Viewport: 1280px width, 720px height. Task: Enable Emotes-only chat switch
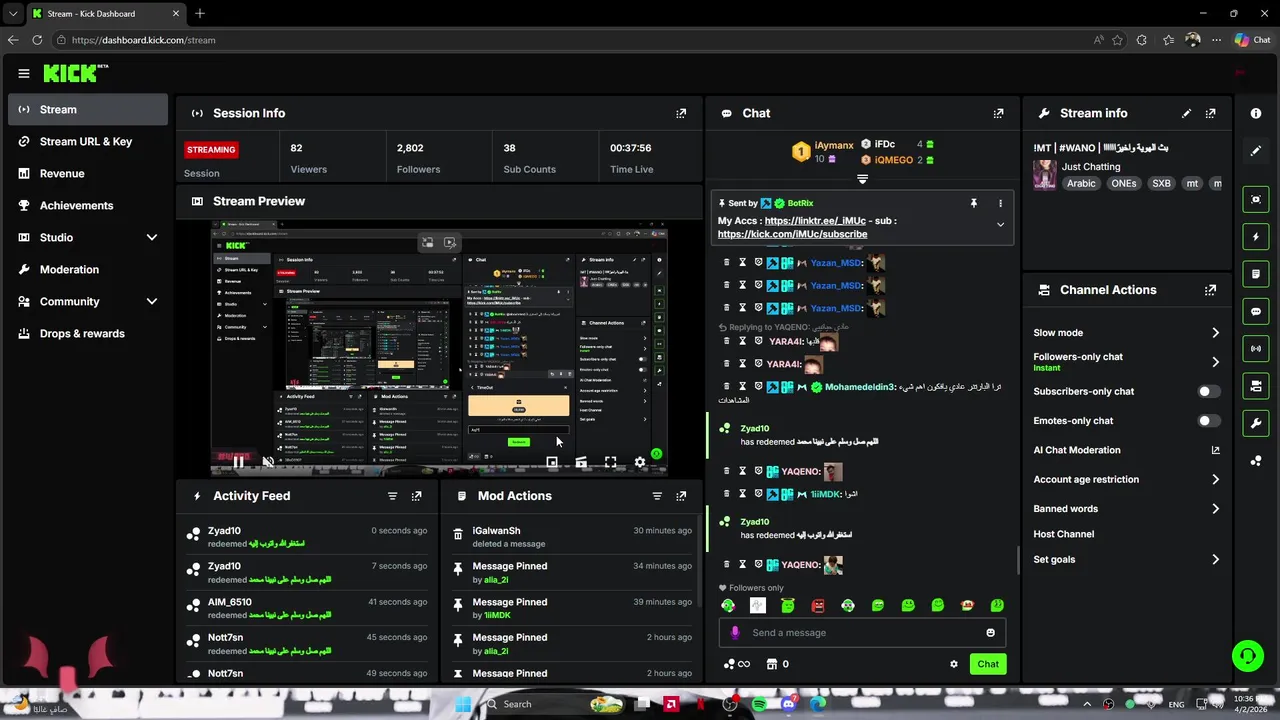[1208, 421]
